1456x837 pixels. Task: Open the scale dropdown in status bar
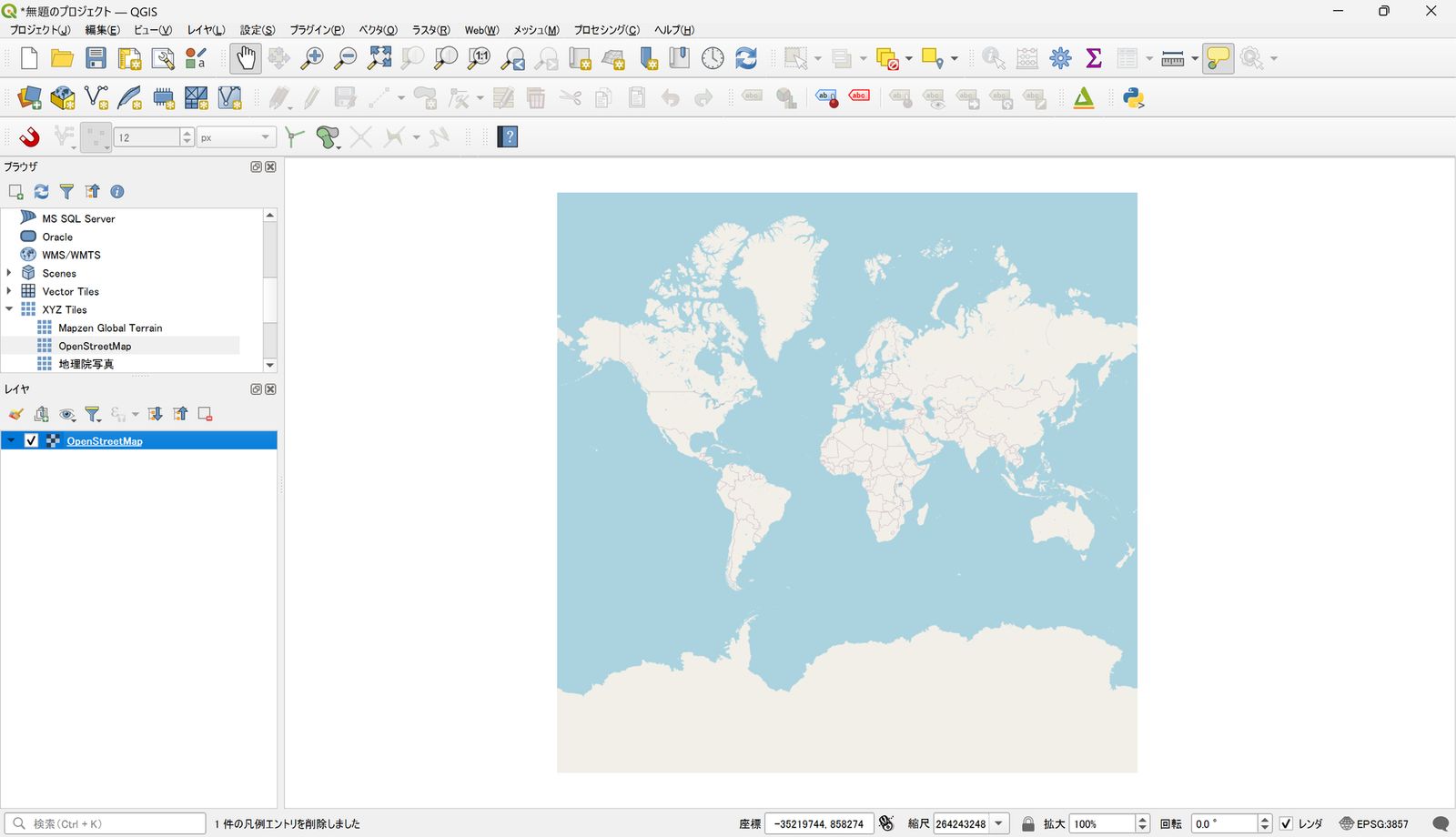click(x=999, y=823)
